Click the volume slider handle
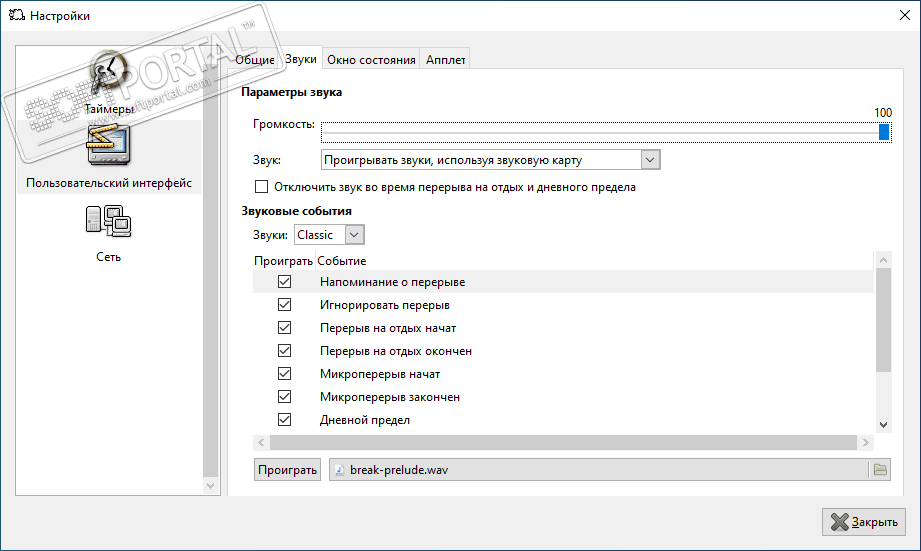This screenshot has width=921, height=551. tap(883, 132)
